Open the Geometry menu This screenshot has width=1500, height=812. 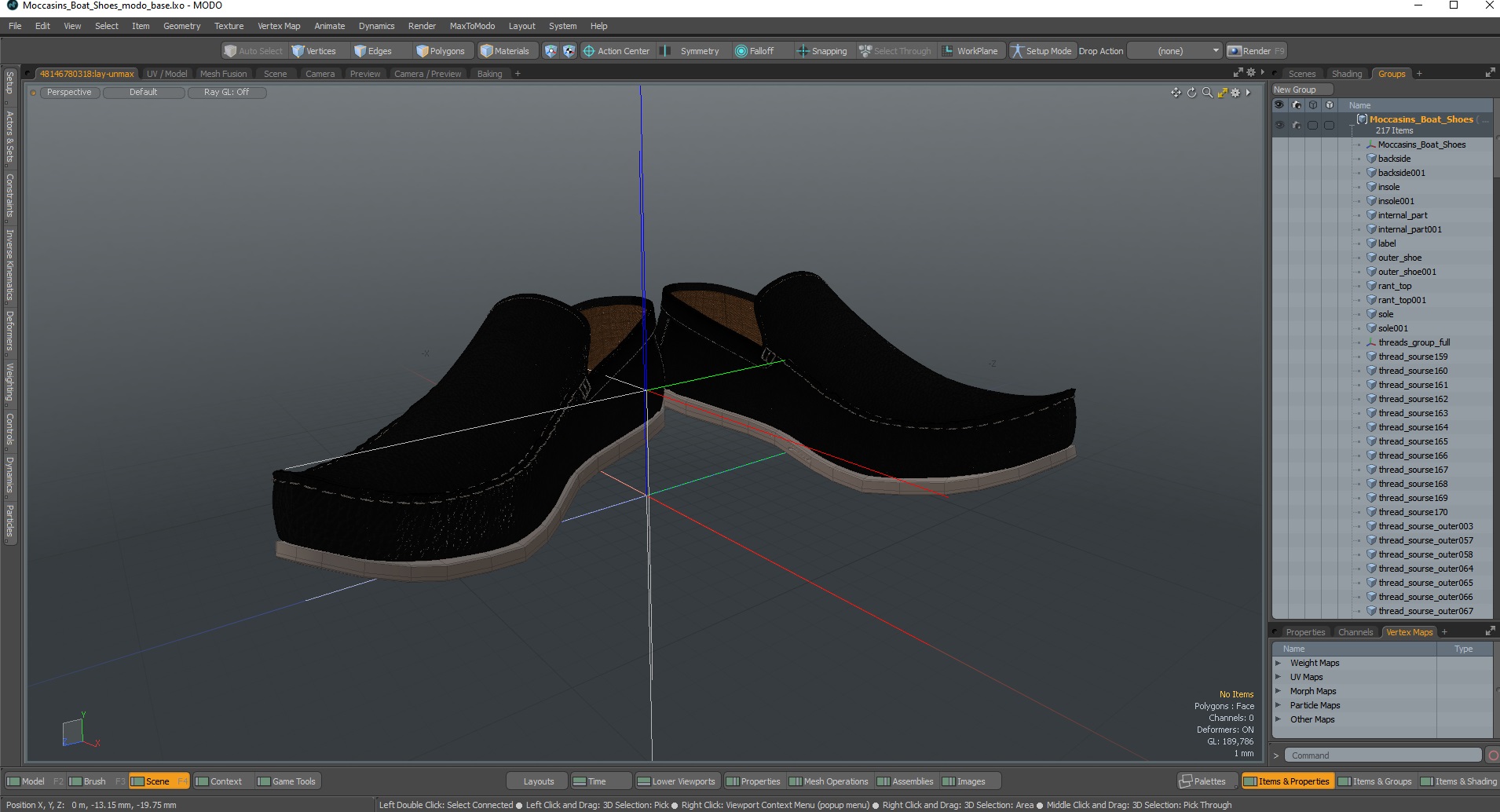pos(181,26)
